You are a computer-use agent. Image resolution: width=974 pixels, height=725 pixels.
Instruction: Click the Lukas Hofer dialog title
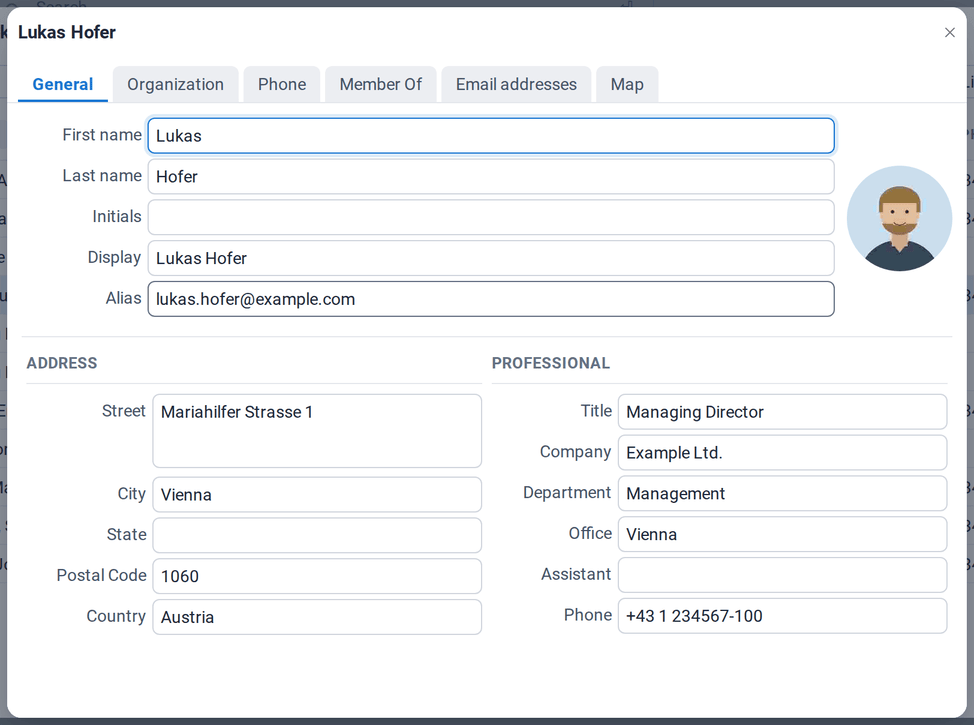67,32
